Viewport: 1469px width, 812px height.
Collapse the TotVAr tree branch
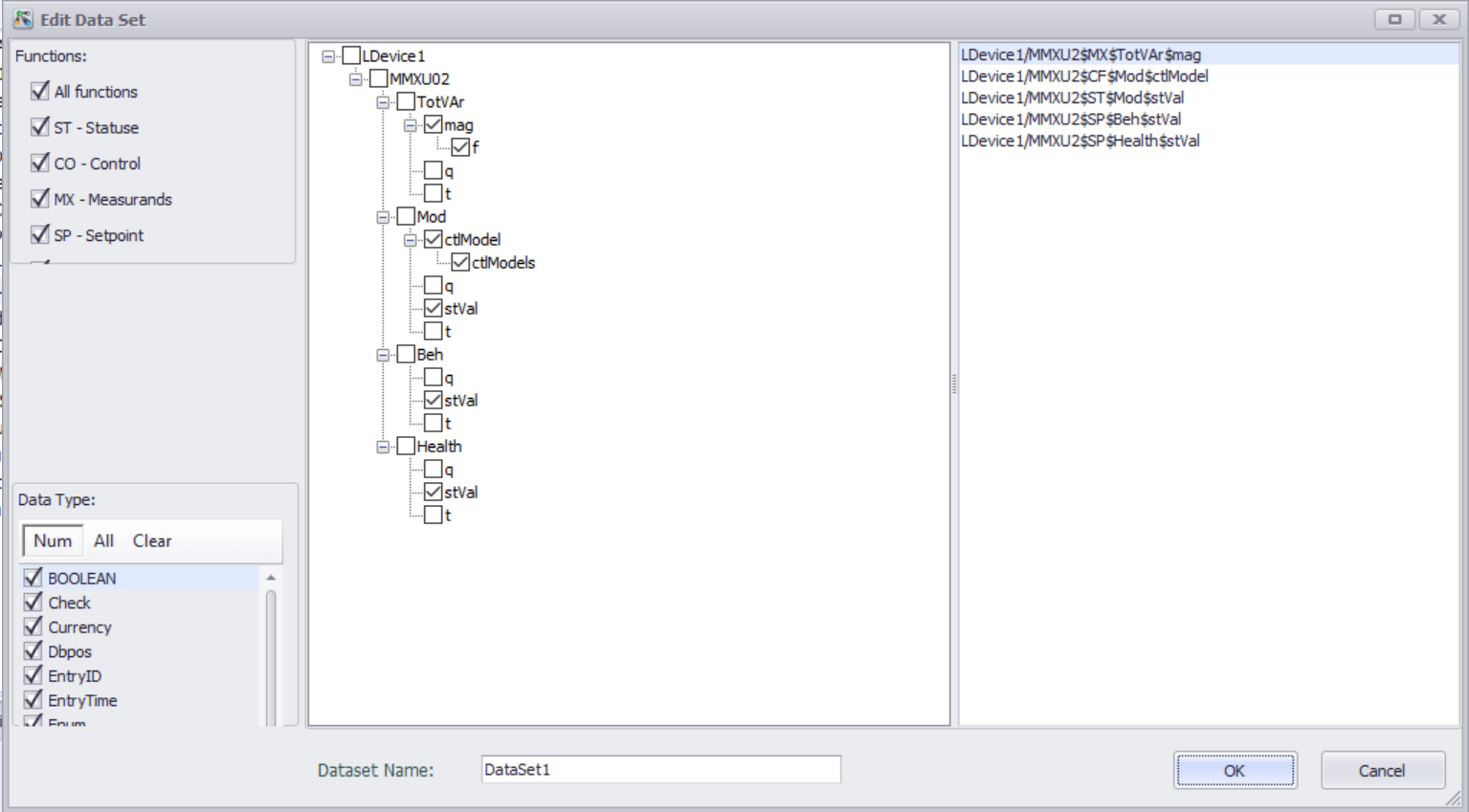tap(383, 102)
